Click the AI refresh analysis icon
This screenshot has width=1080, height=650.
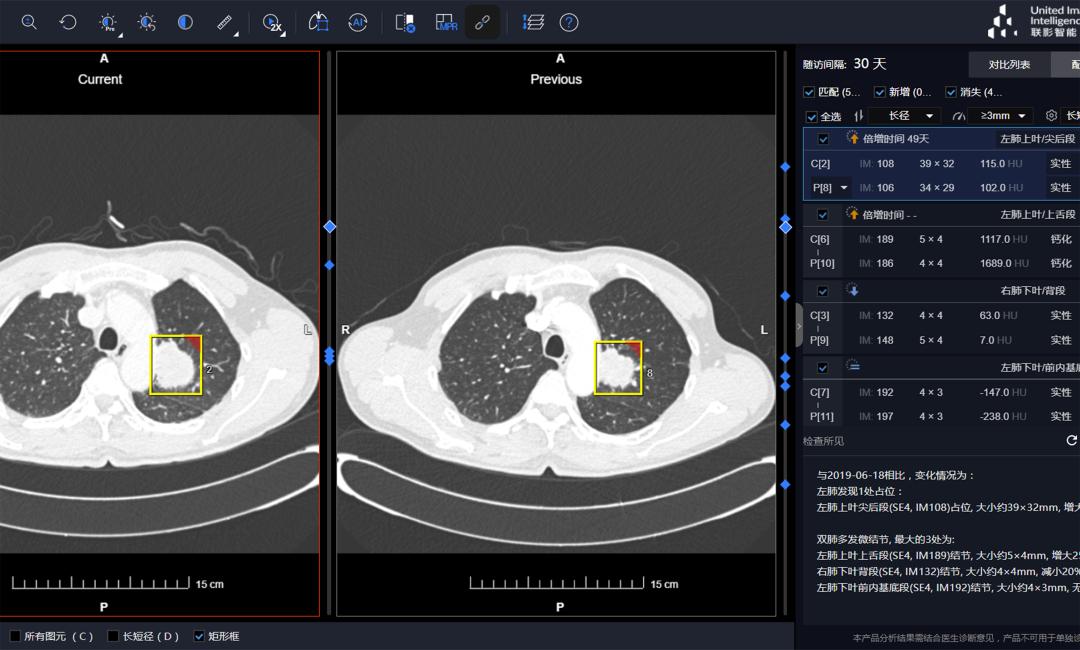(357, 22)
